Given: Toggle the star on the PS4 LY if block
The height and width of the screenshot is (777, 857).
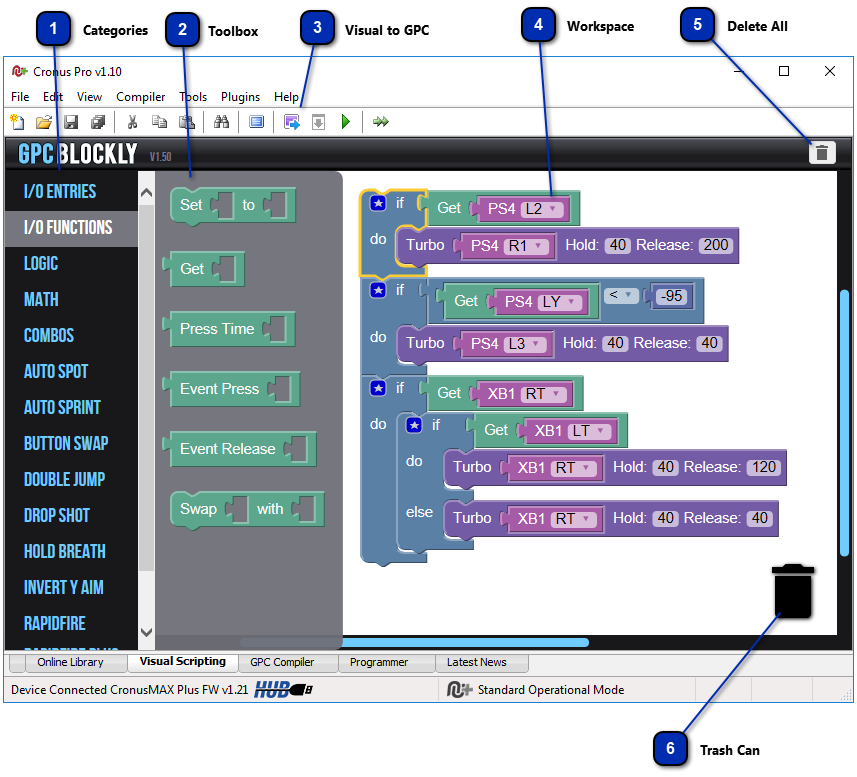Looking at the screenshot, I should (x=378, y=290).
